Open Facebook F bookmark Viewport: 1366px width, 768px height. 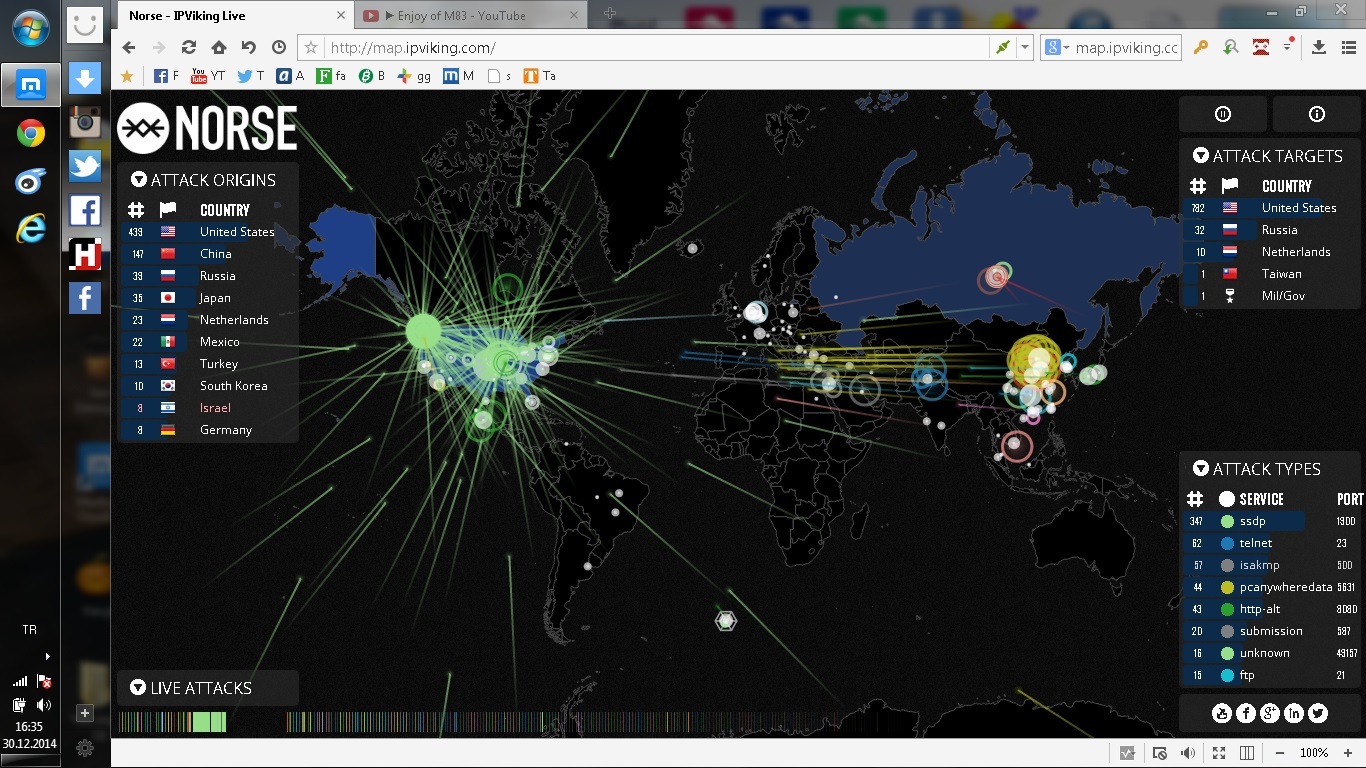tap(166, 76)
